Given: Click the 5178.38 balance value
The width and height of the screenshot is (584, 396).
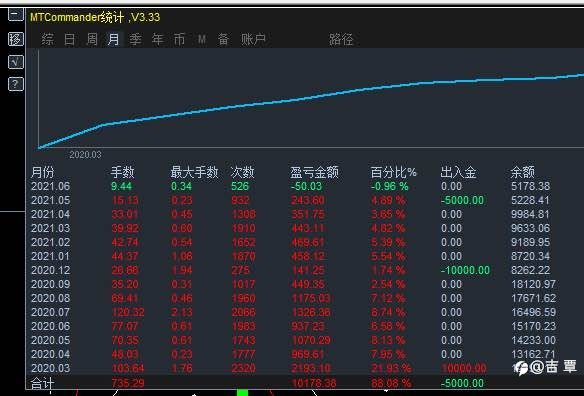Looking at the screenshot, I should tap(530, 186).
